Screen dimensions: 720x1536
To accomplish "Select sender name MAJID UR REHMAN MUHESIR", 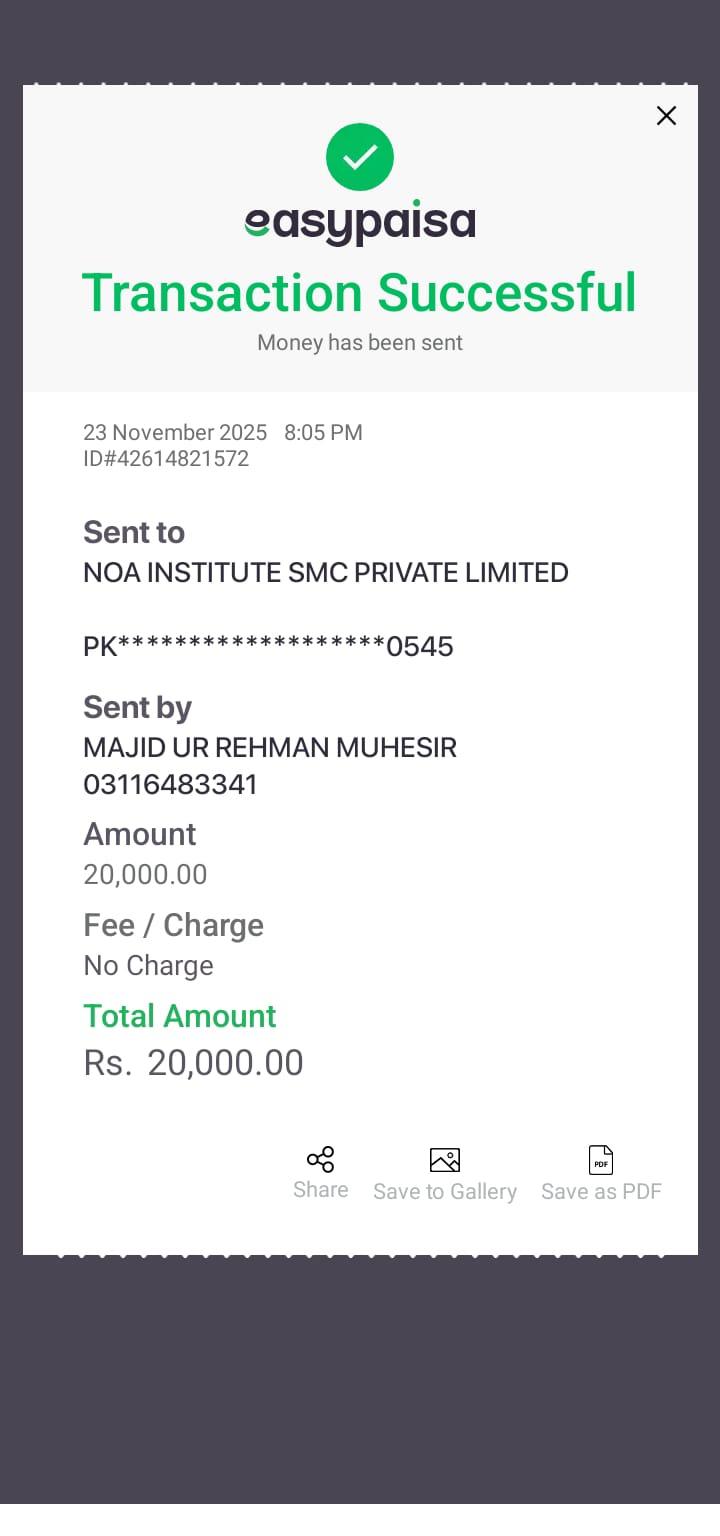I will point(270,747).
